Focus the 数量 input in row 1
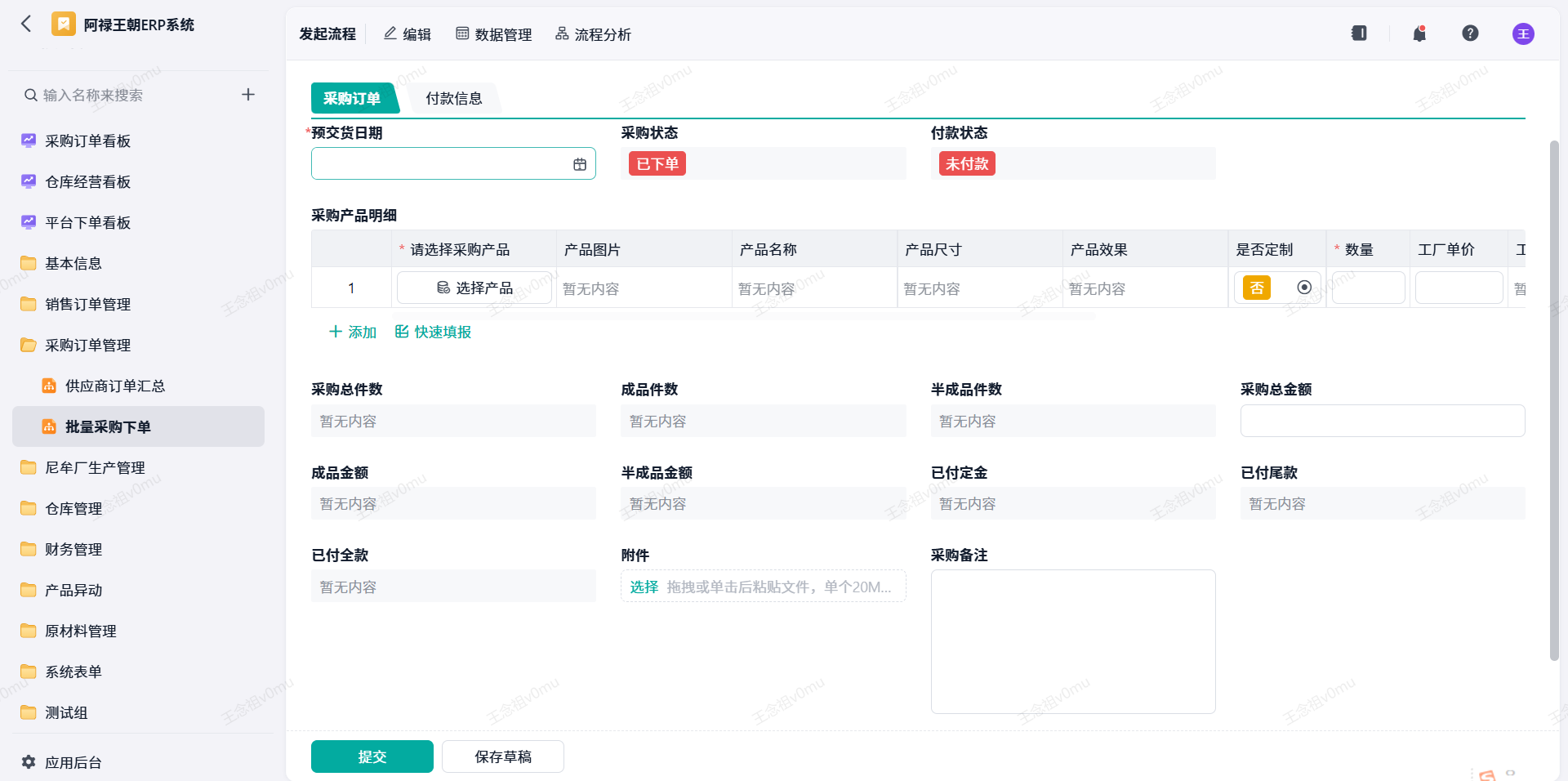The width and height of the screenshot is (1568, 781). tap(1369, 288)
